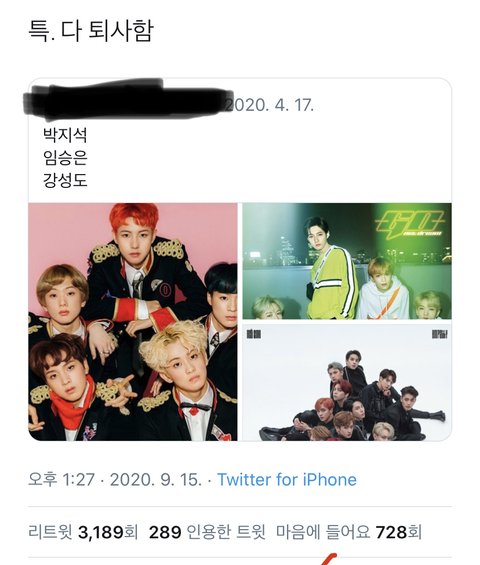
Task: Open the quoted tweet date 2020. 4. 17.
Action: (x=270, y=105)
